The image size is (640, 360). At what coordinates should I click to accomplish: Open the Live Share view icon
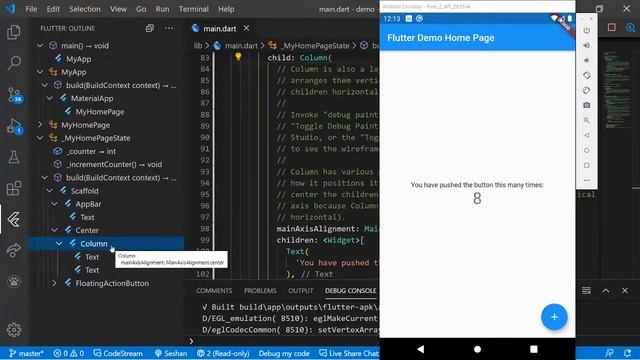pyautogui.click(x=14, y=250)
